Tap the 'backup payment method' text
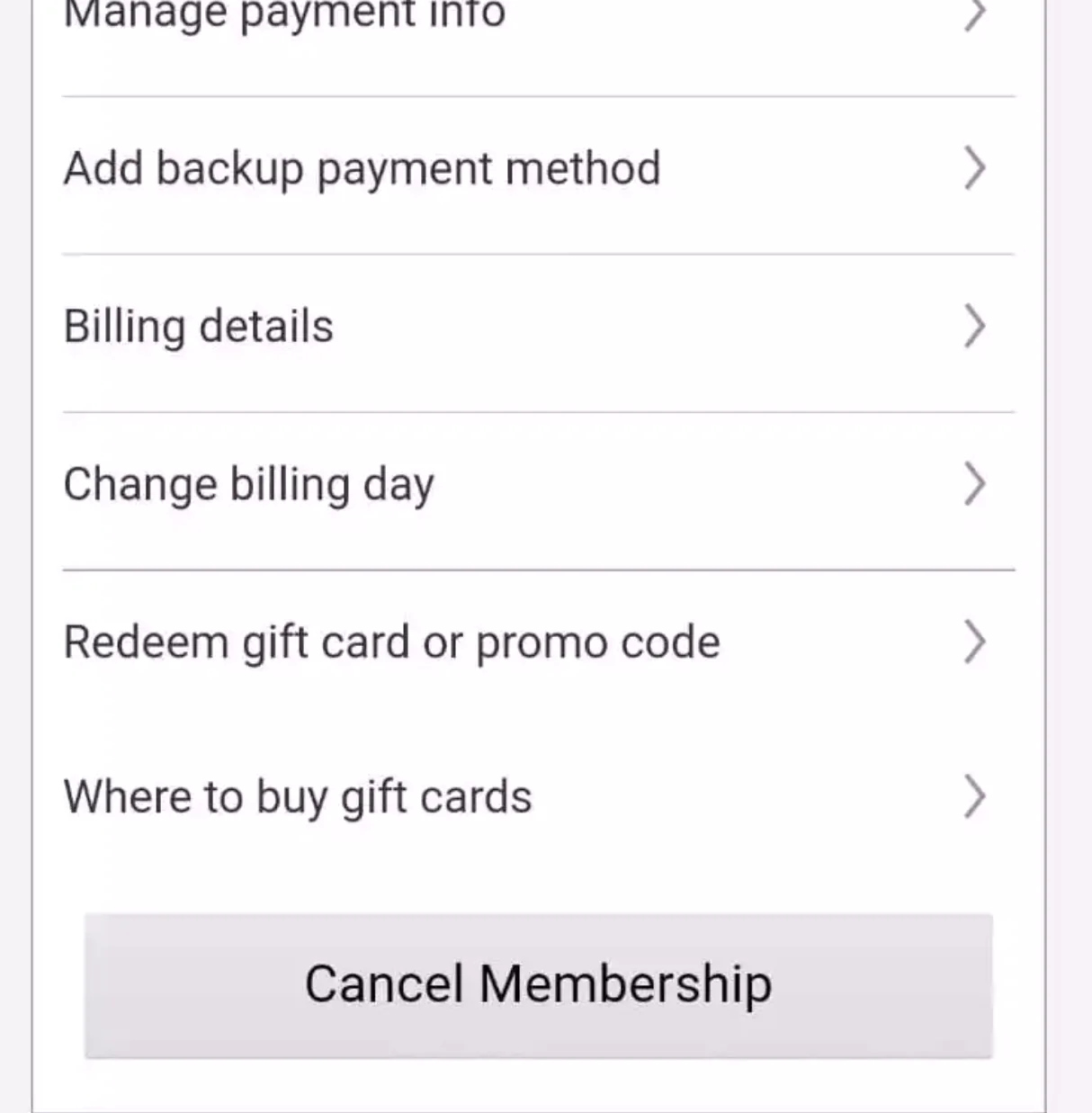 click(408, 169)
